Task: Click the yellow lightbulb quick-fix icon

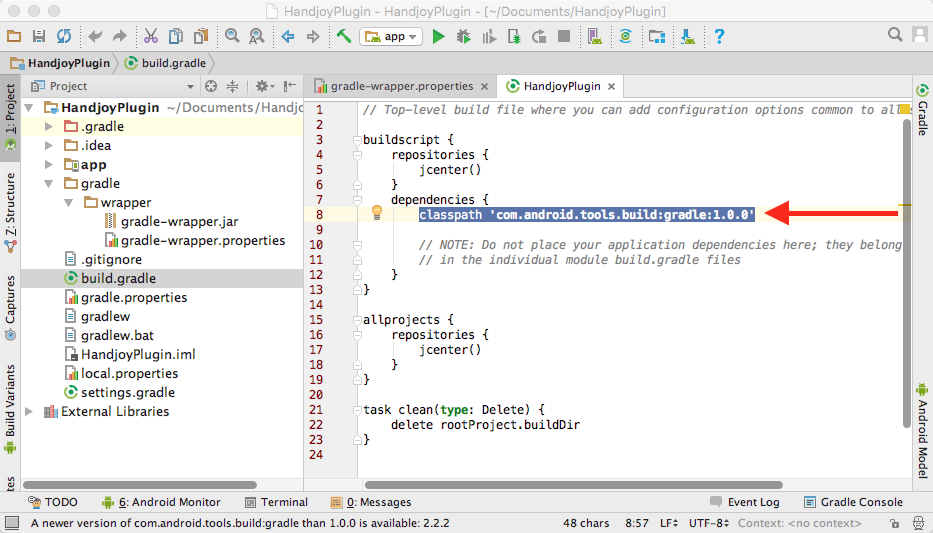Action: click(x=377, y=212)
